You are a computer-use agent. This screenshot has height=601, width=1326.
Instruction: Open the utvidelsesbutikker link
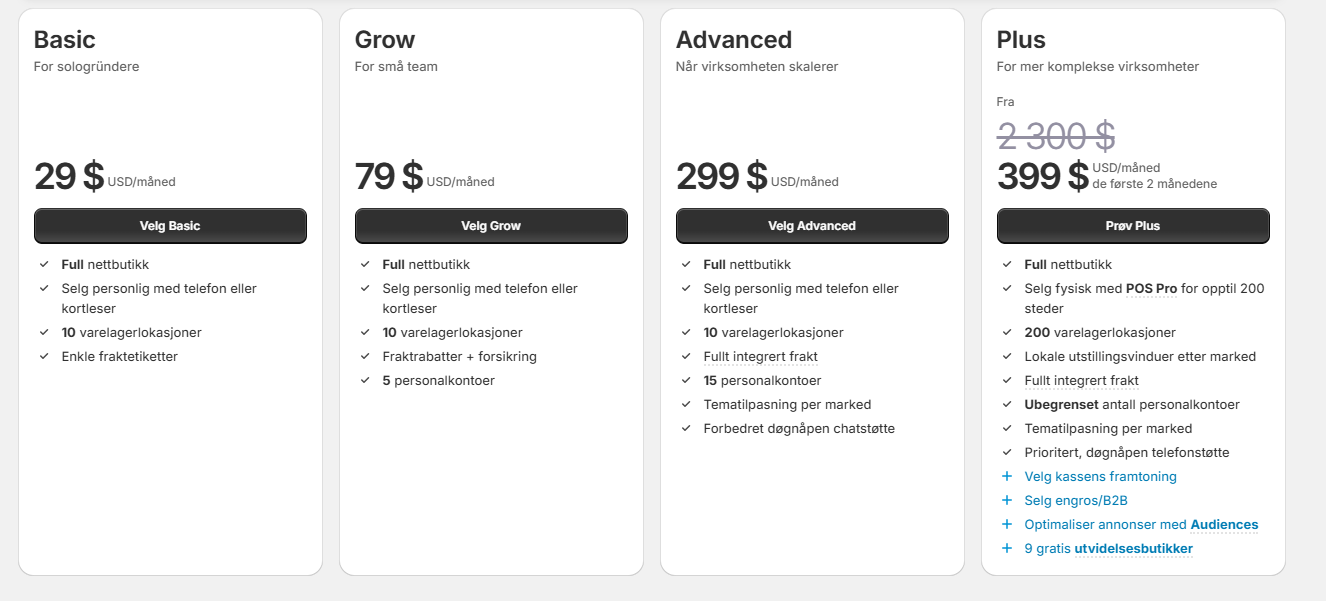coord(1133,549)
